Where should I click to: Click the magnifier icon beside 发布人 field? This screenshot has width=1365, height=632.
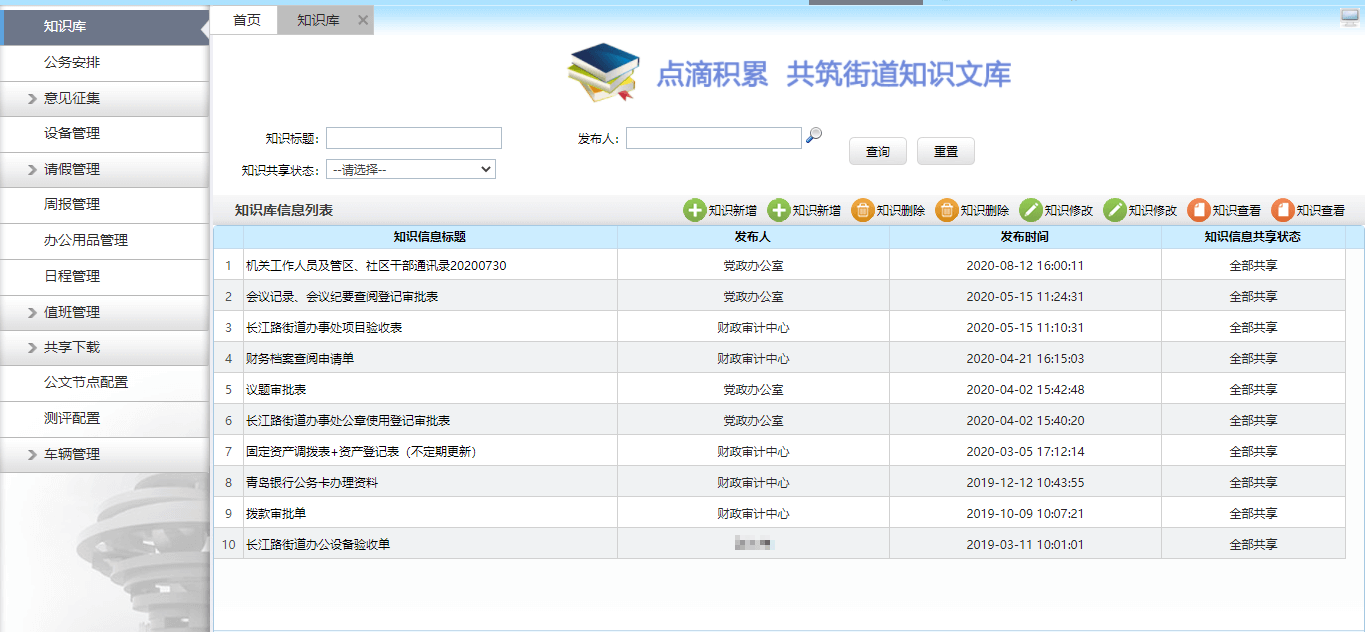pos(814,136)
